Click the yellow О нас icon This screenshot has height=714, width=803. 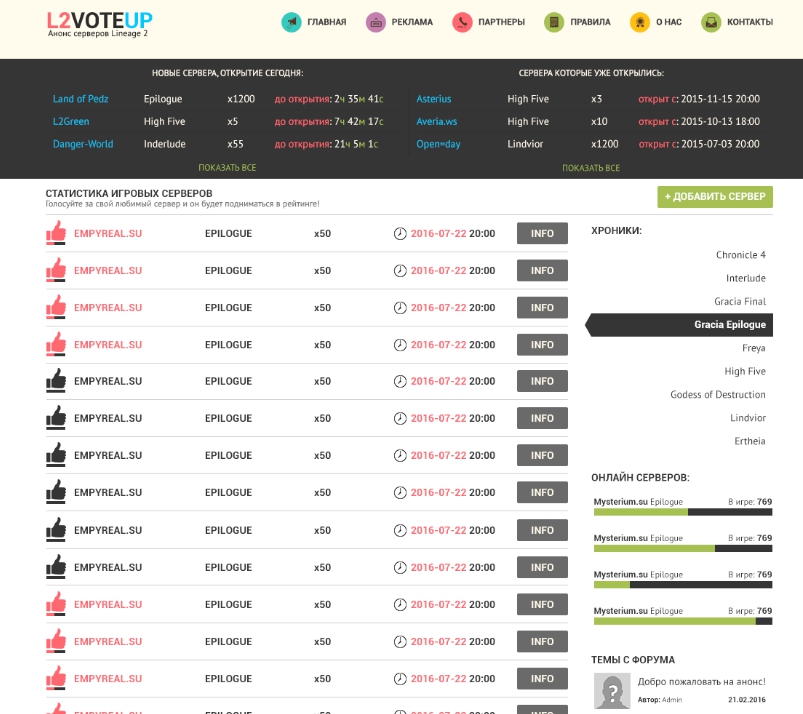[640, 22]
